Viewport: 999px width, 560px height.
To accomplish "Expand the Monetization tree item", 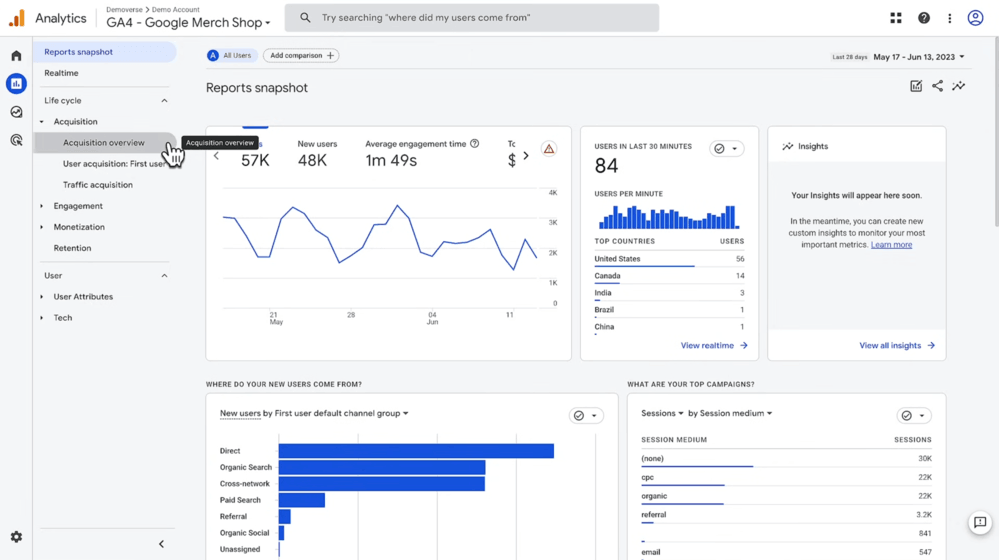I will 42,227.
